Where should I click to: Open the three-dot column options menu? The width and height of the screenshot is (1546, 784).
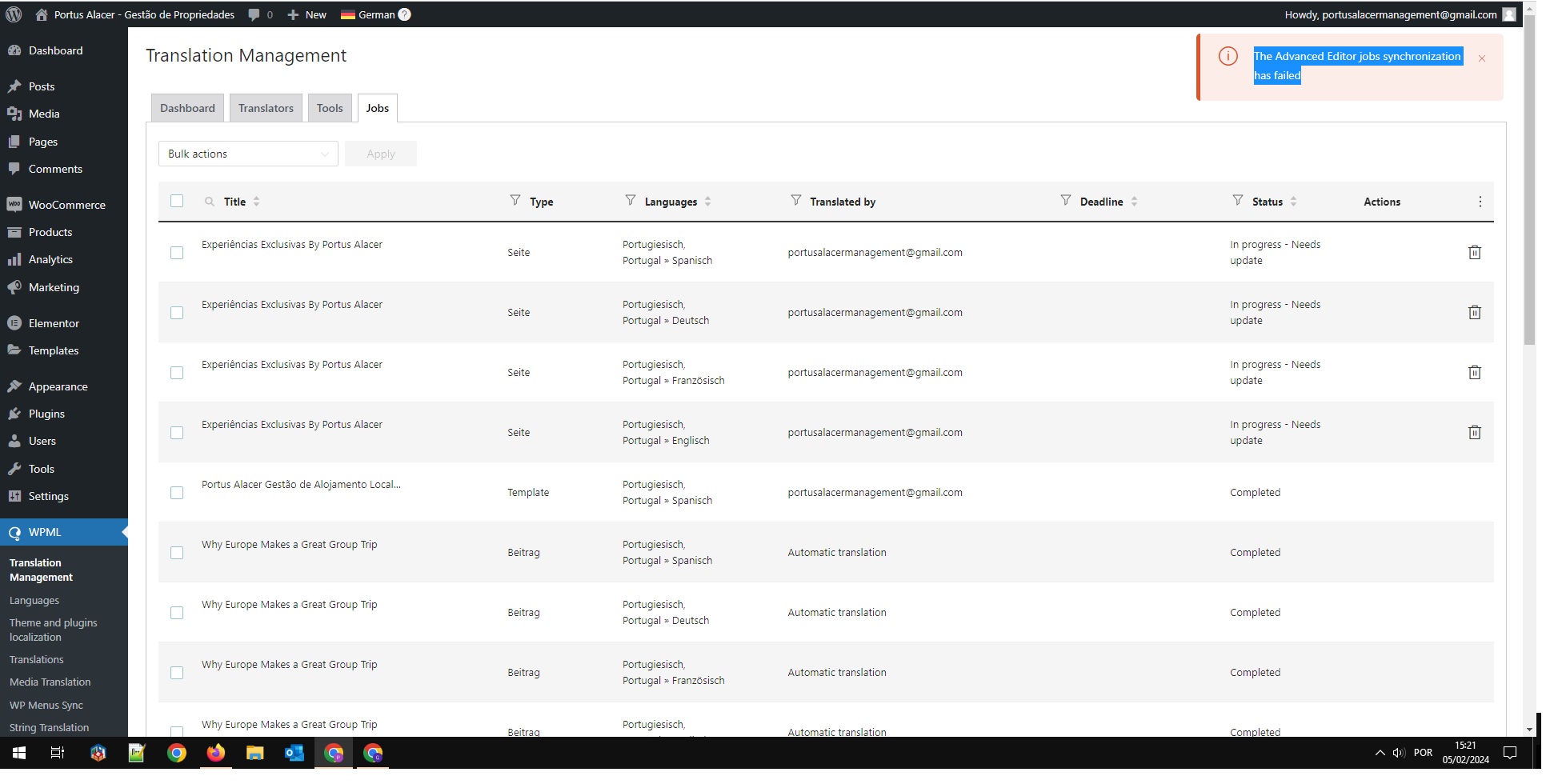click(1480, 202)
